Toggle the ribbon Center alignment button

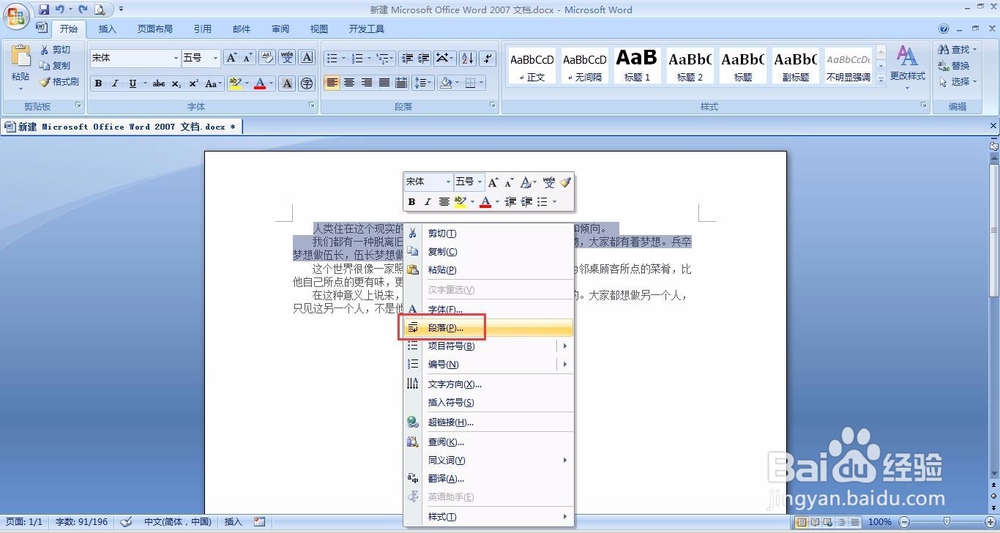click(349, 83)
